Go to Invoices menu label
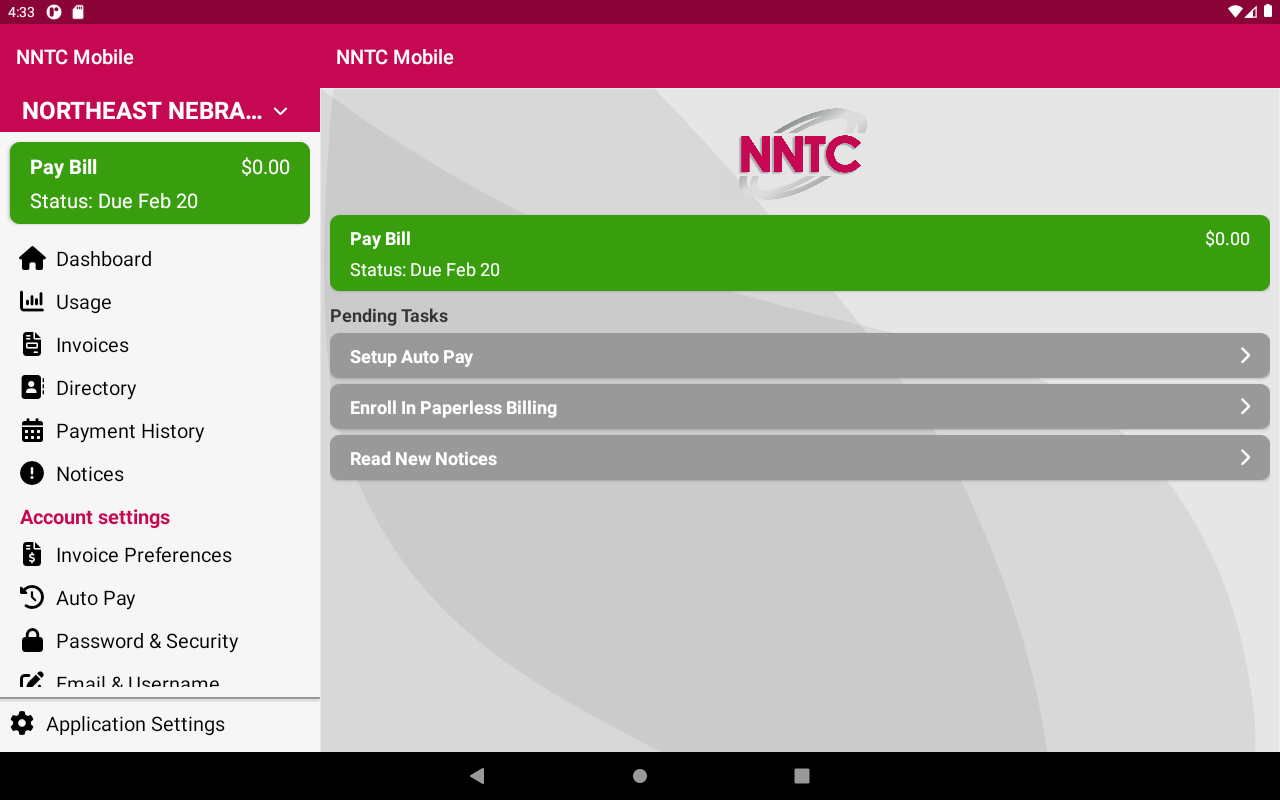 coord(92,345)
